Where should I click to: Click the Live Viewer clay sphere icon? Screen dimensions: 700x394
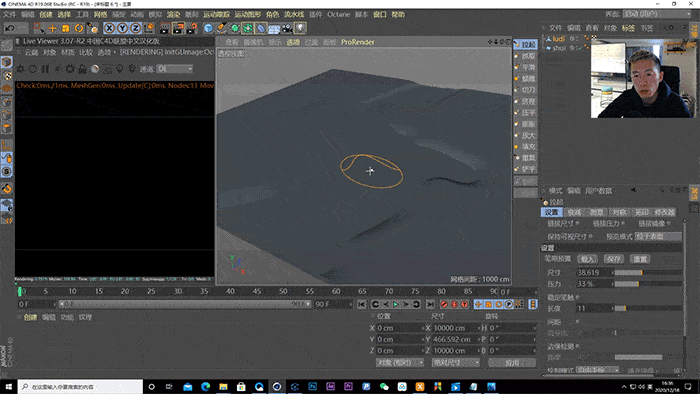[95, 69]
